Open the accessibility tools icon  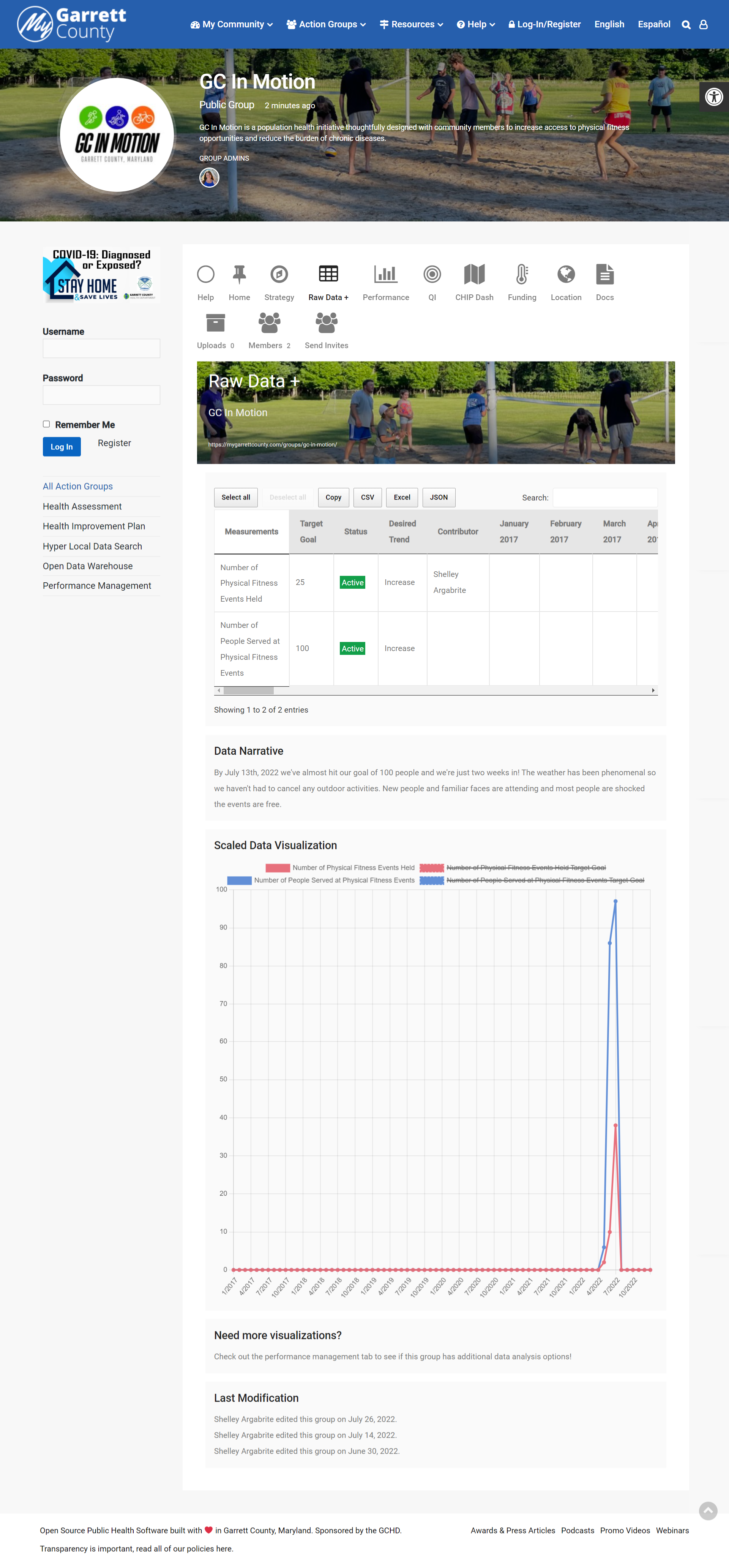point(714,97)
